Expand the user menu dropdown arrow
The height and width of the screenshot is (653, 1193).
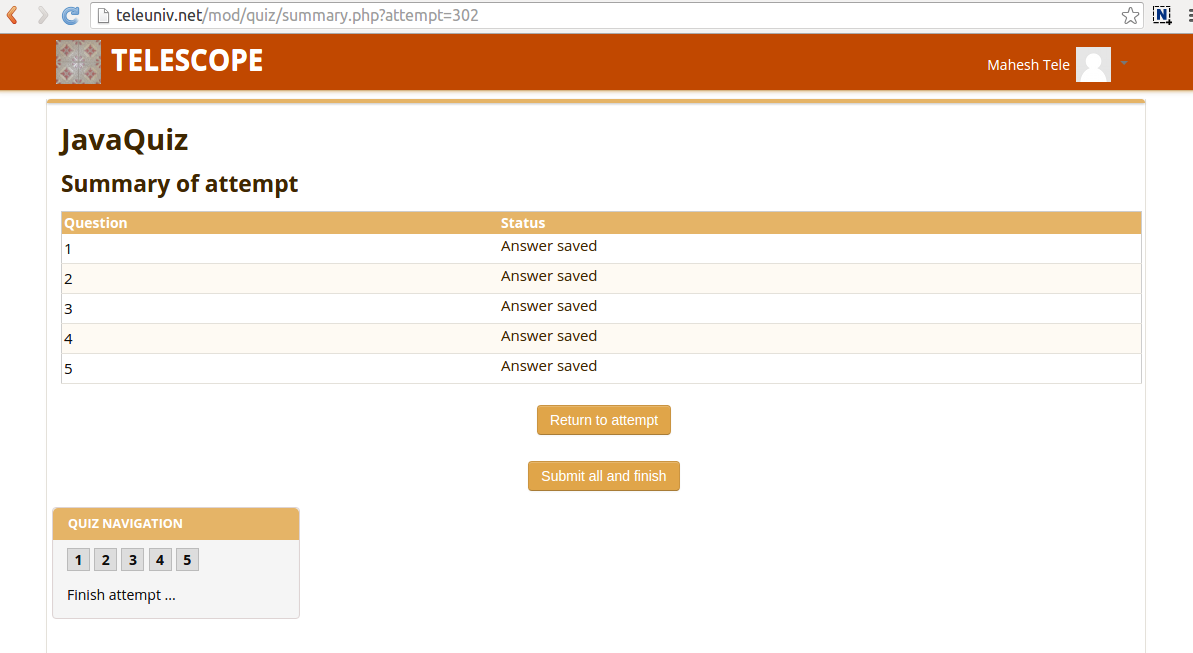point(1124,63)
